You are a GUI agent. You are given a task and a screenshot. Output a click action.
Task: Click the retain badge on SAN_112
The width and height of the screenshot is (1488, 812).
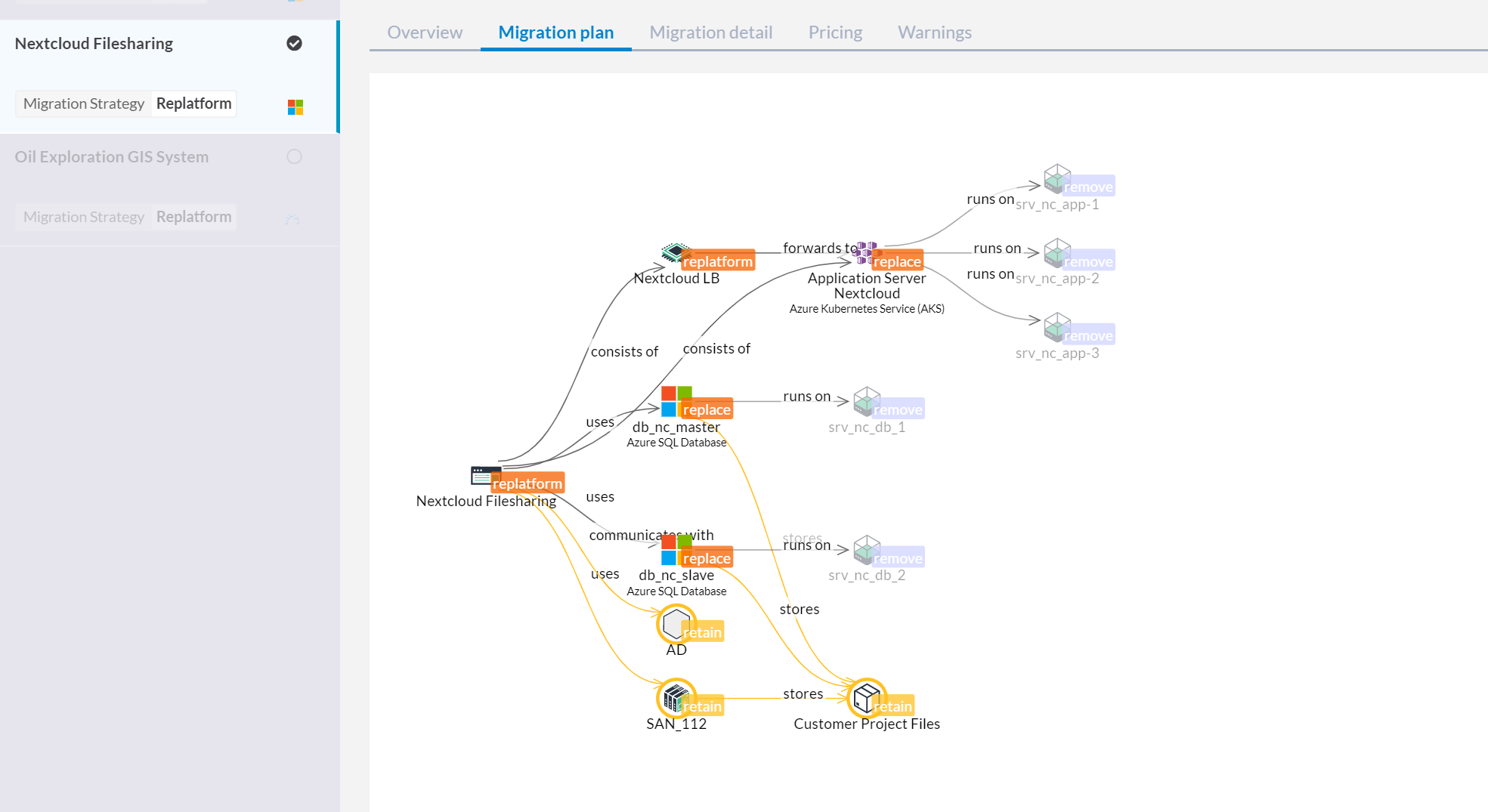pyautogui.click(x=703, y=705)
